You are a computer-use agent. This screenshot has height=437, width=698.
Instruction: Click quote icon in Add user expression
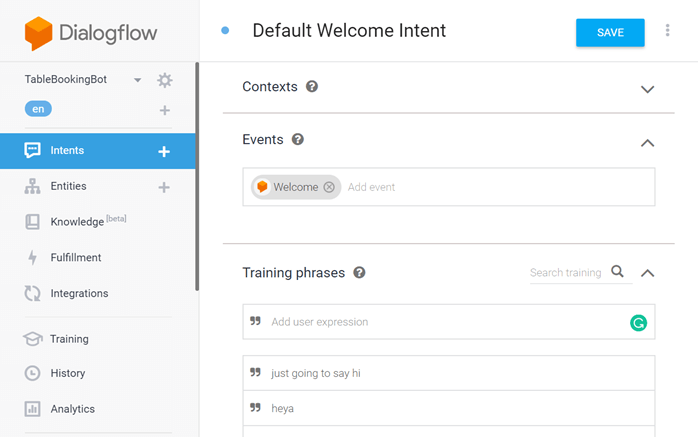(255, 321)
